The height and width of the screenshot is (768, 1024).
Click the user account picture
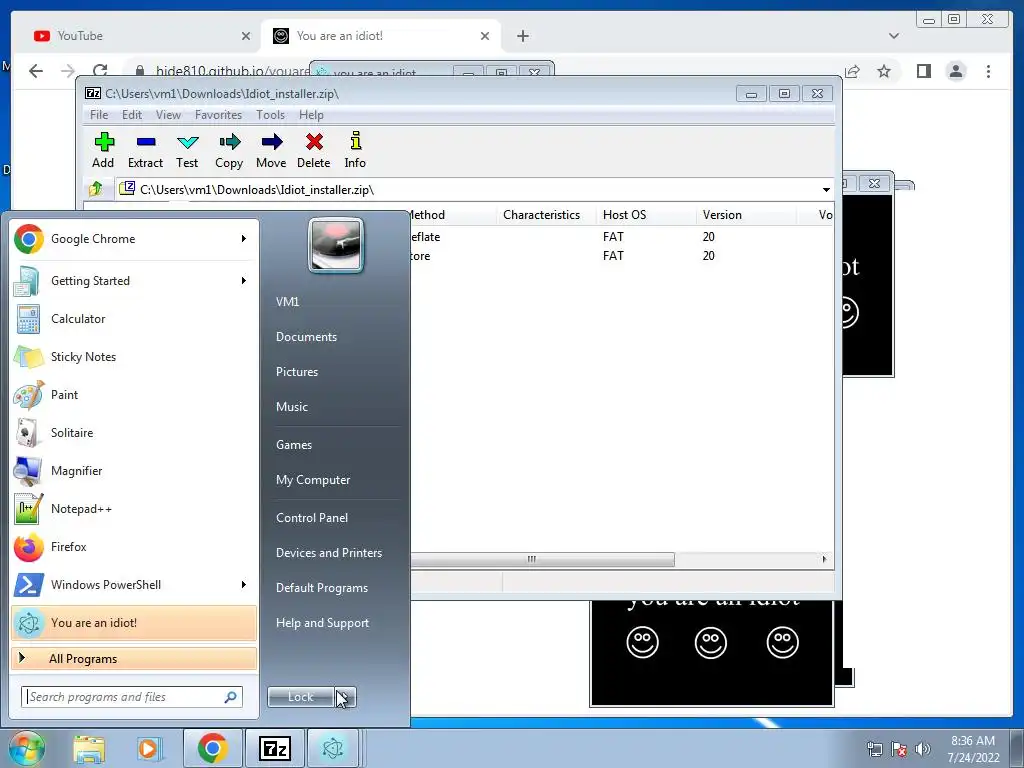coord(336,245)
